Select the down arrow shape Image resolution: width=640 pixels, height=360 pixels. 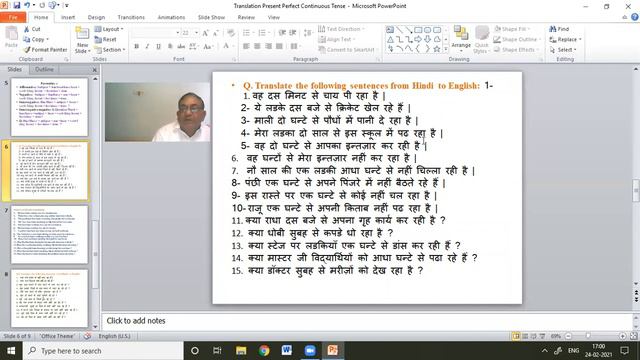point(427,39)
